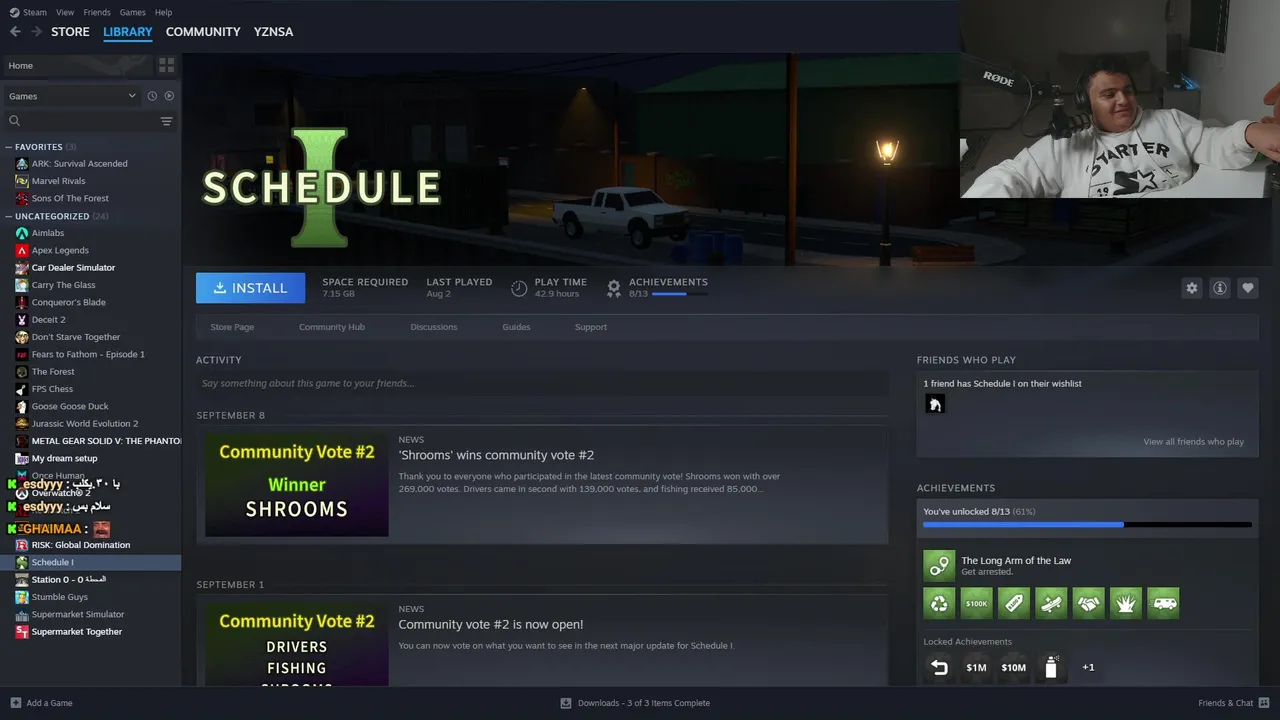Click the explosion achievement icon

[x=1126, y=603]
